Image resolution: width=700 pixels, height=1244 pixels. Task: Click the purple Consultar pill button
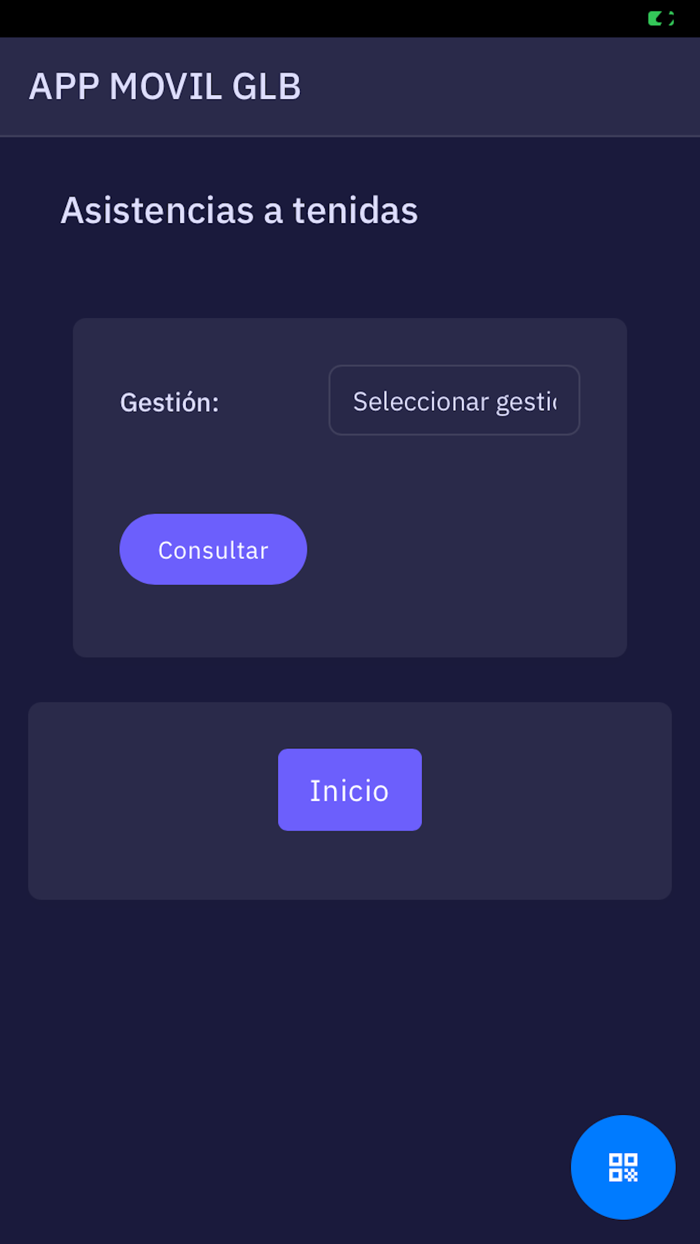pos(213,549)
